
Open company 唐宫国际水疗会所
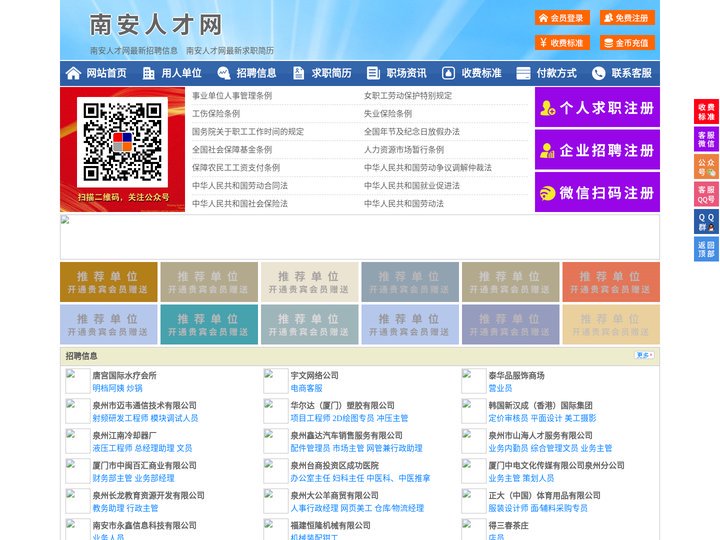point(124,375)
